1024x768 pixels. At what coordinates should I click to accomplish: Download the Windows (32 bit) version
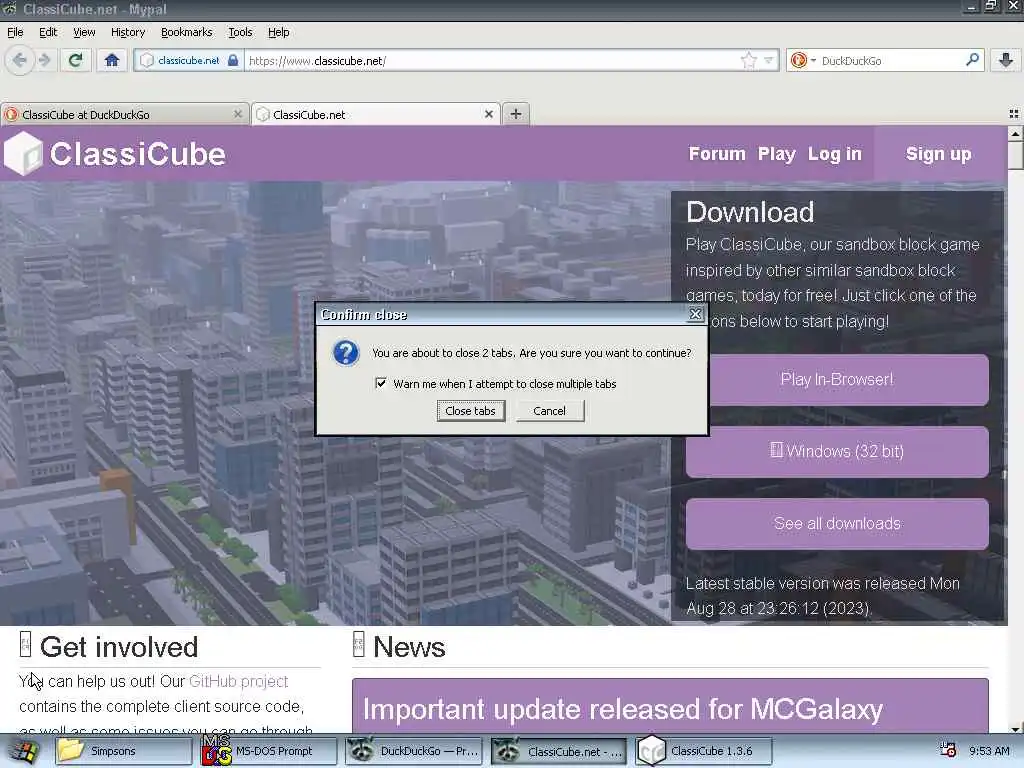click(837, 451)
